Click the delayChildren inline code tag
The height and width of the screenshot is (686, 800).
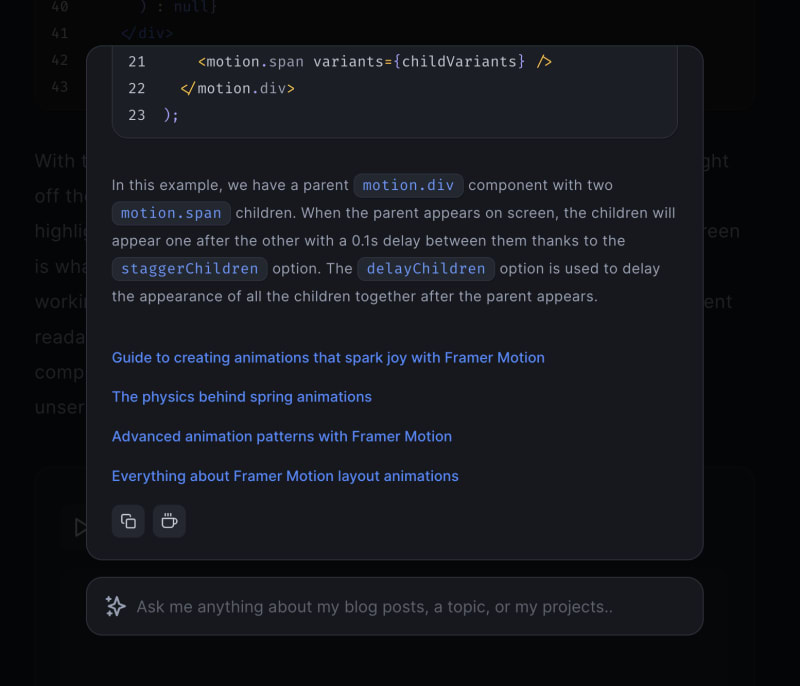point(426,269)
